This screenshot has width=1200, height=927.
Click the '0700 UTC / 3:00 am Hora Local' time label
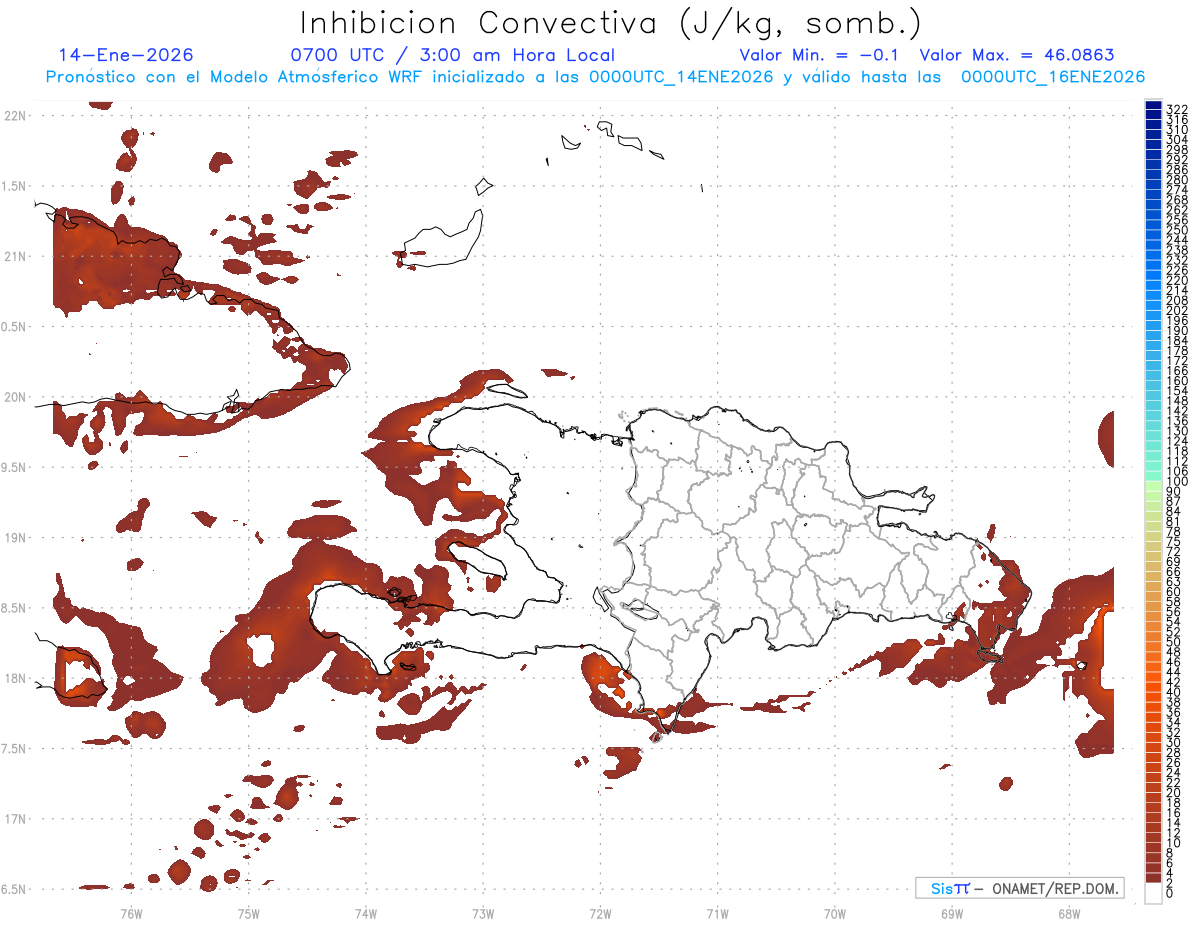click(x=452, y=55)
